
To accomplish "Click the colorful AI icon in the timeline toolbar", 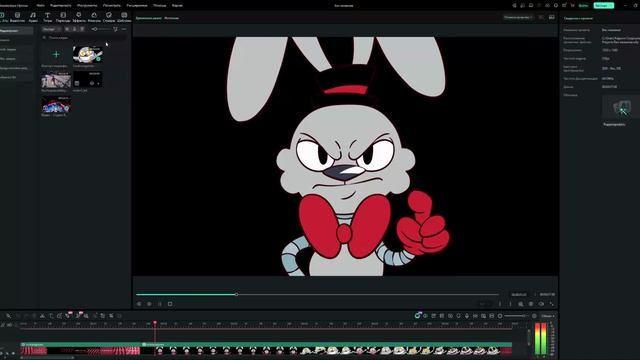I will [417, 316].
